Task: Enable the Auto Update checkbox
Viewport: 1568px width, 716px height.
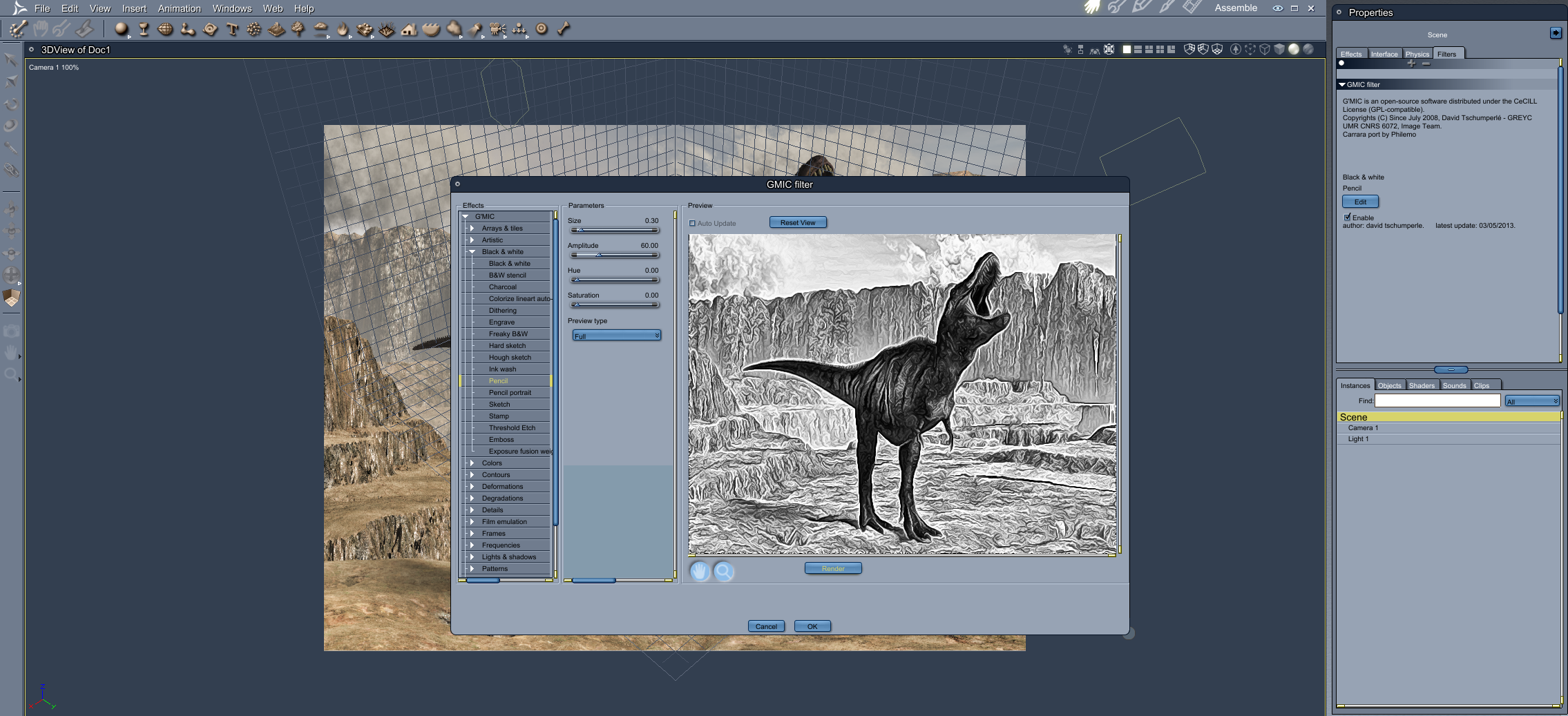Action: [x=692, y=223]
